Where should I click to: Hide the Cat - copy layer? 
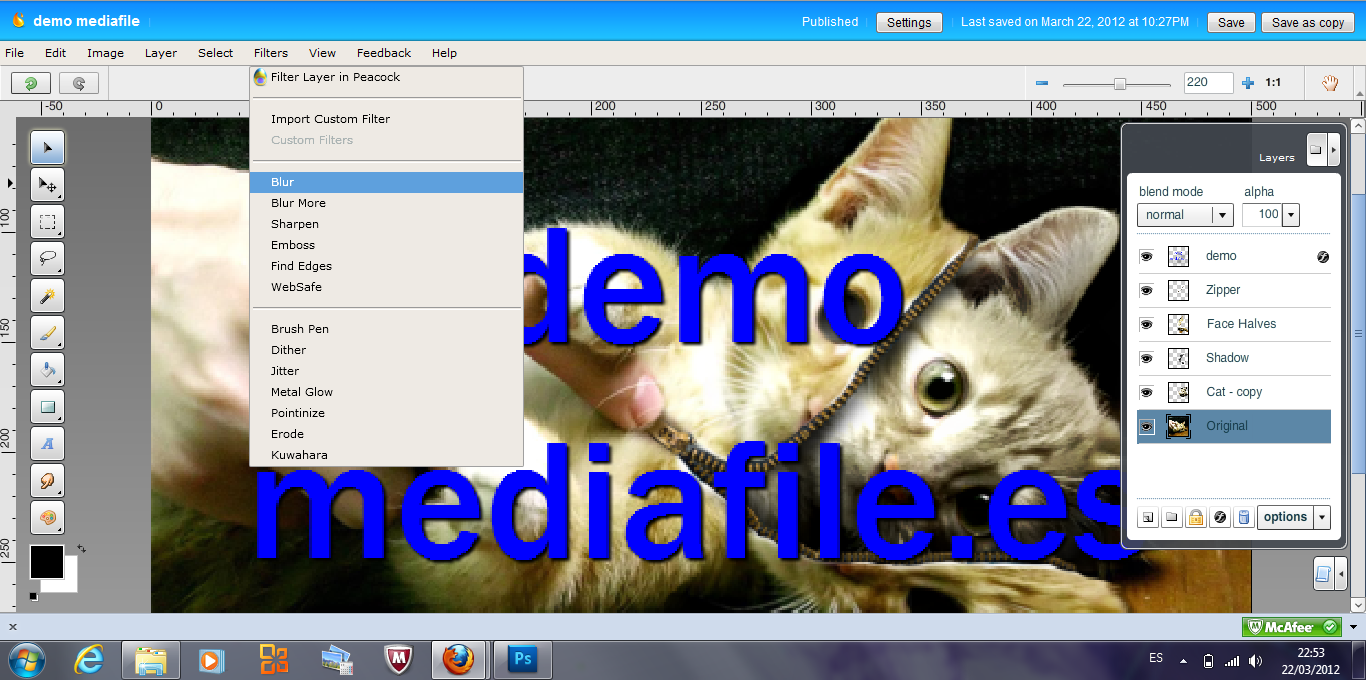click(1145, 392)
